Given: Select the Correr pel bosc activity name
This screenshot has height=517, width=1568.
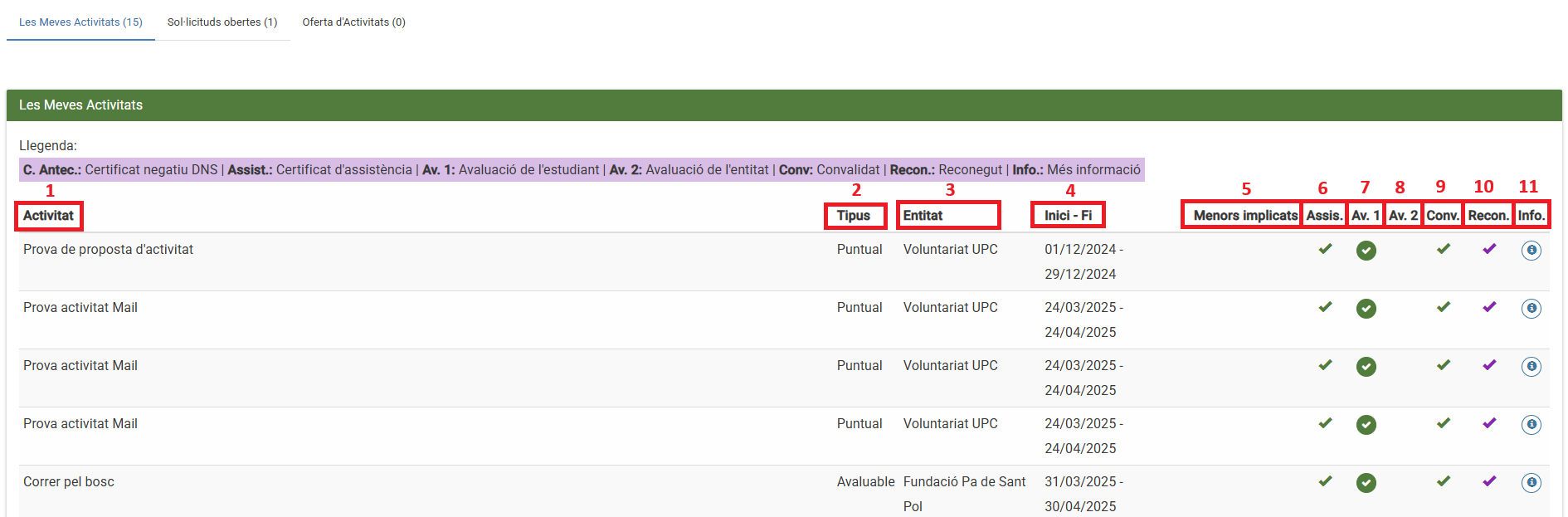Looking at the screenshot, I should point(69,482).
